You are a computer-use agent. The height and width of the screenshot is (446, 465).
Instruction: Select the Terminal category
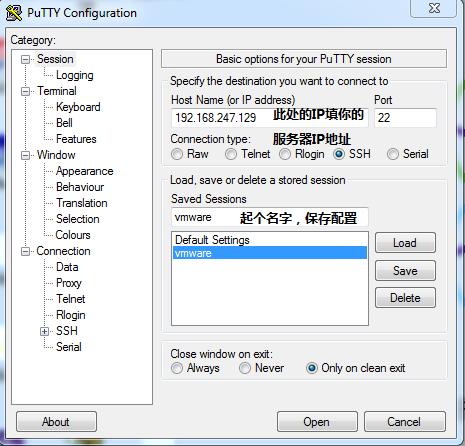tap(57, 91)
